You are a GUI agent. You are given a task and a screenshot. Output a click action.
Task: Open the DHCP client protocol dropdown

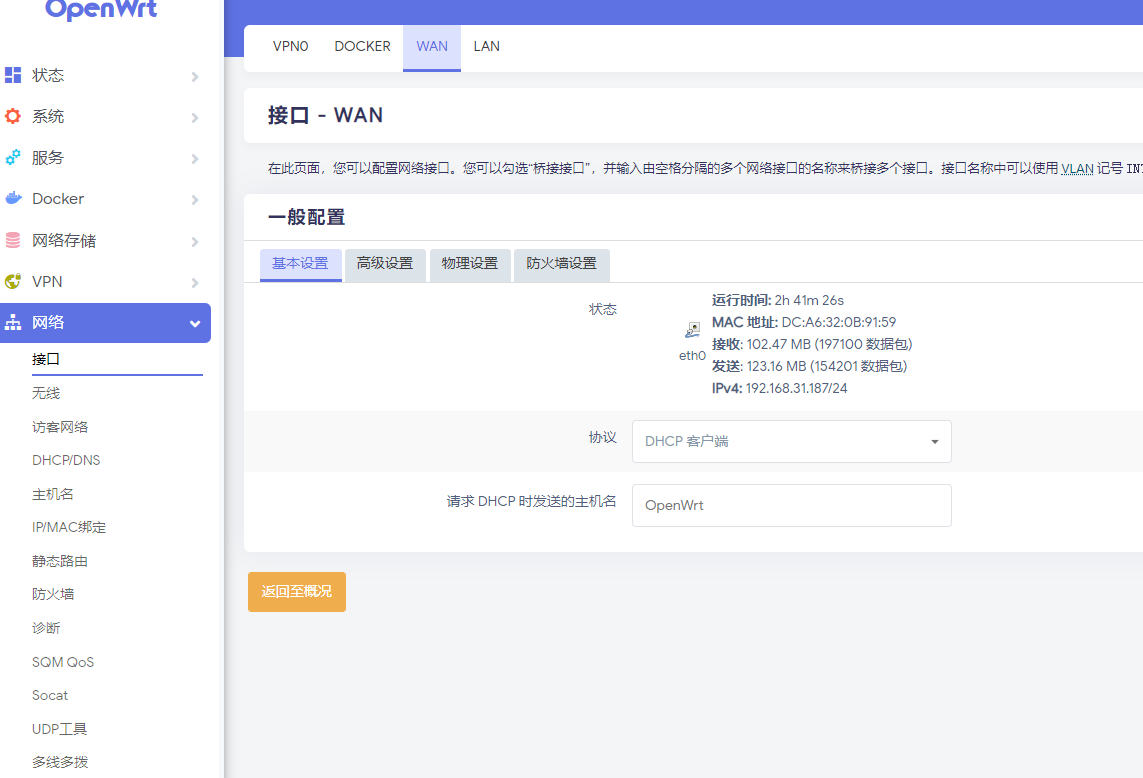pyautogui.click(x=791, y=441)
